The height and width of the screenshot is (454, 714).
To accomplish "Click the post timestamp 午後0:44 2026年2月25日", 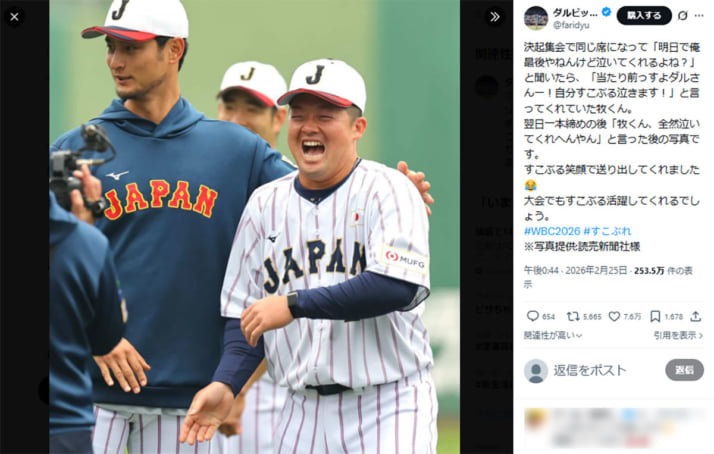I will pyautogui.click(x=575, y=270).
